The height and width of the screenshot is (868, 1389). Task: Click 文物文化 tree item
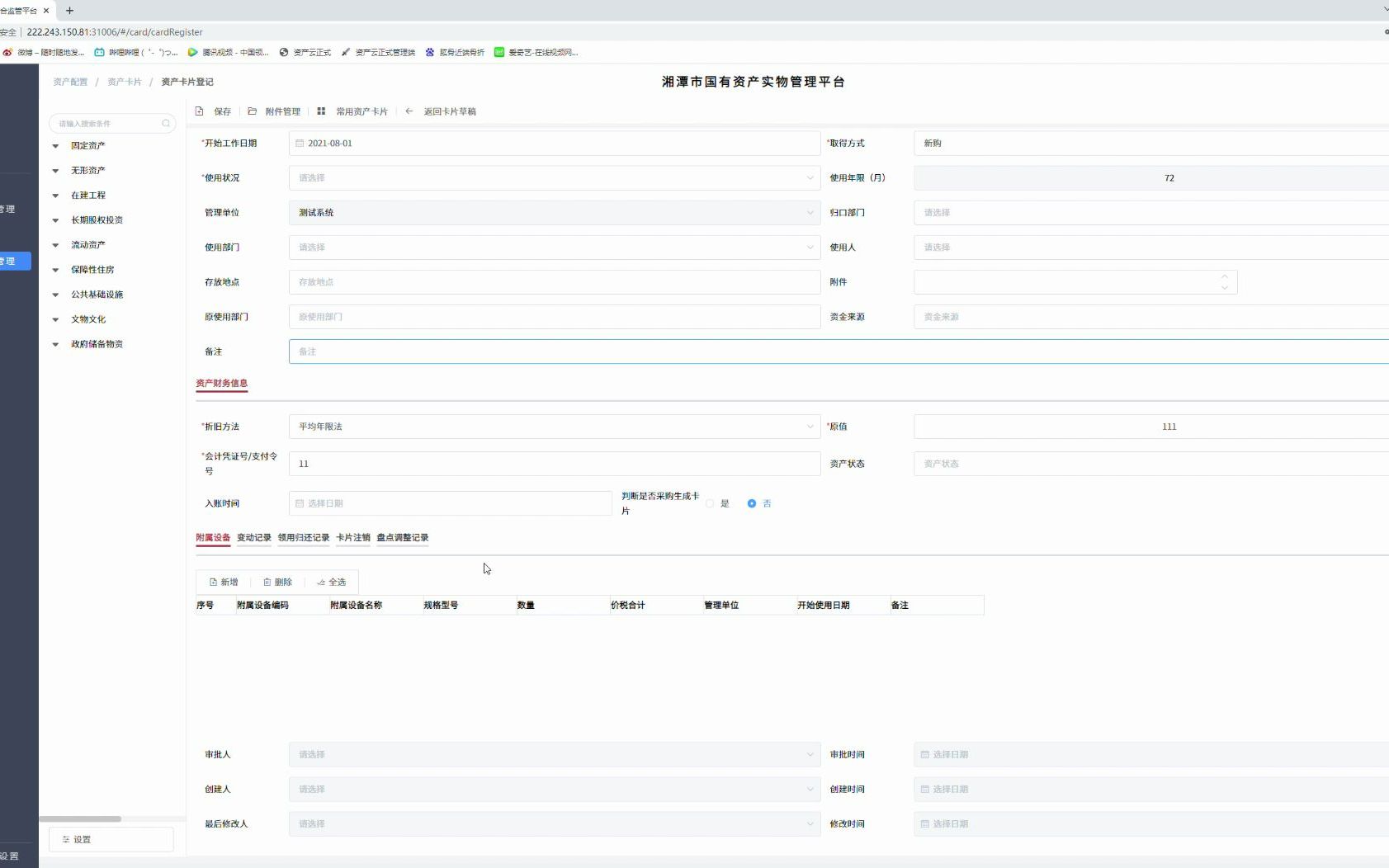(88, 319)
